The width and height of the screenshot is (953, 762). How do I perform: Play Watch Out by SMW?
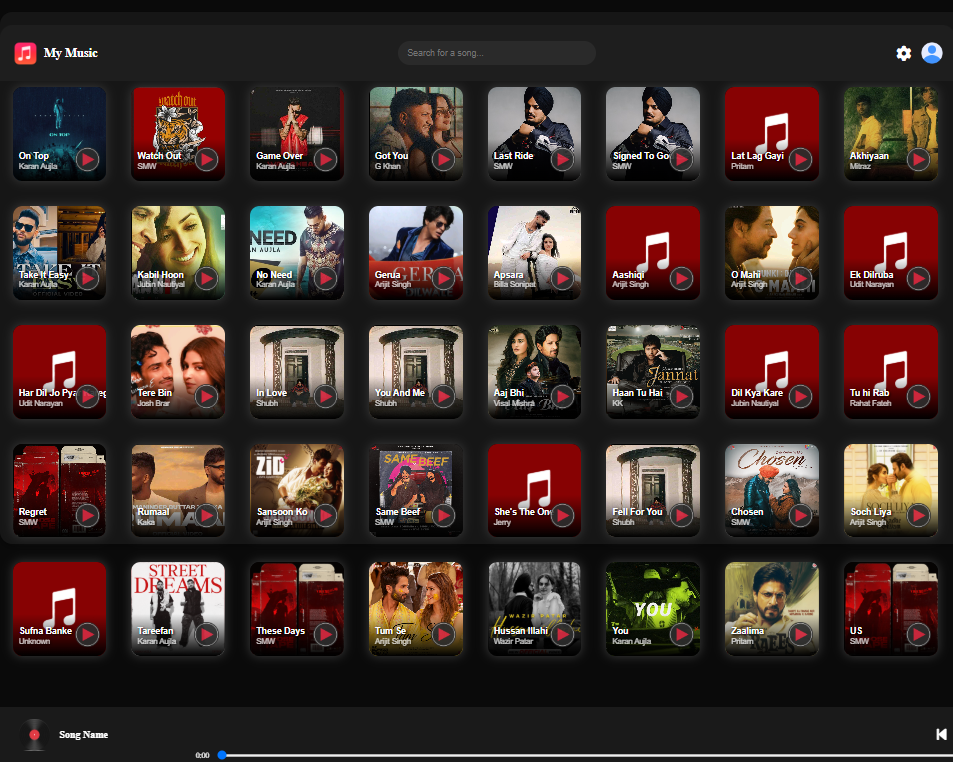(x=207, y=160)
